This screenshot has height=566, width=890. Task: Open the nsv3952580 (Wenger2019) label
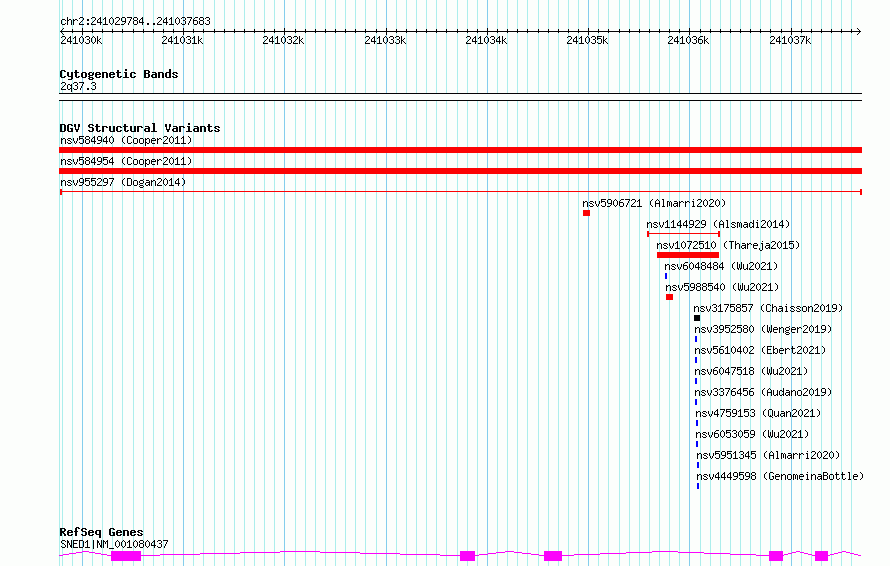(763, 329)
